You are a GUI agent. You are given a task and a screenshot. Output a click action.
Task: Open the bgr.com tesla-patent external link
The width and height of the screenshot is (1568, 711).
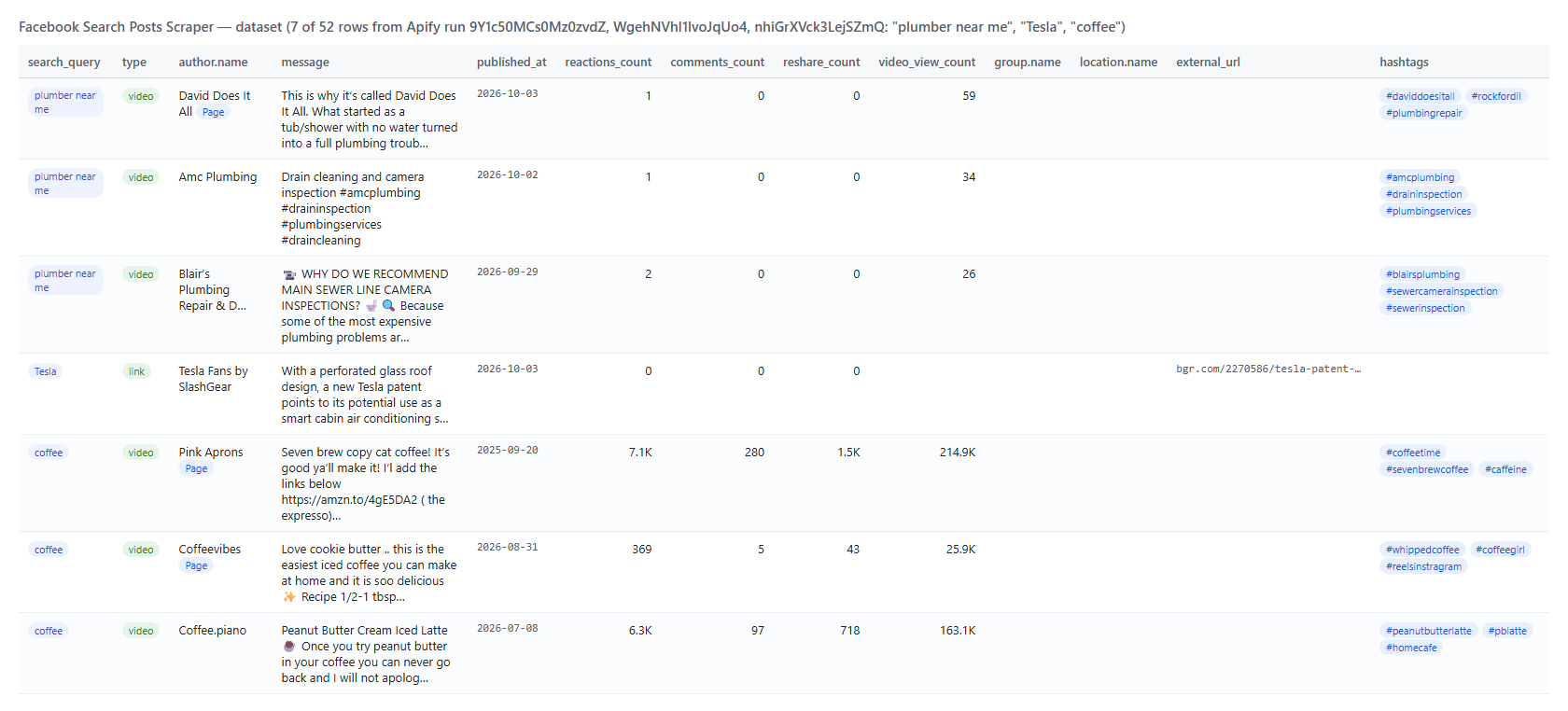(1268, 369)
